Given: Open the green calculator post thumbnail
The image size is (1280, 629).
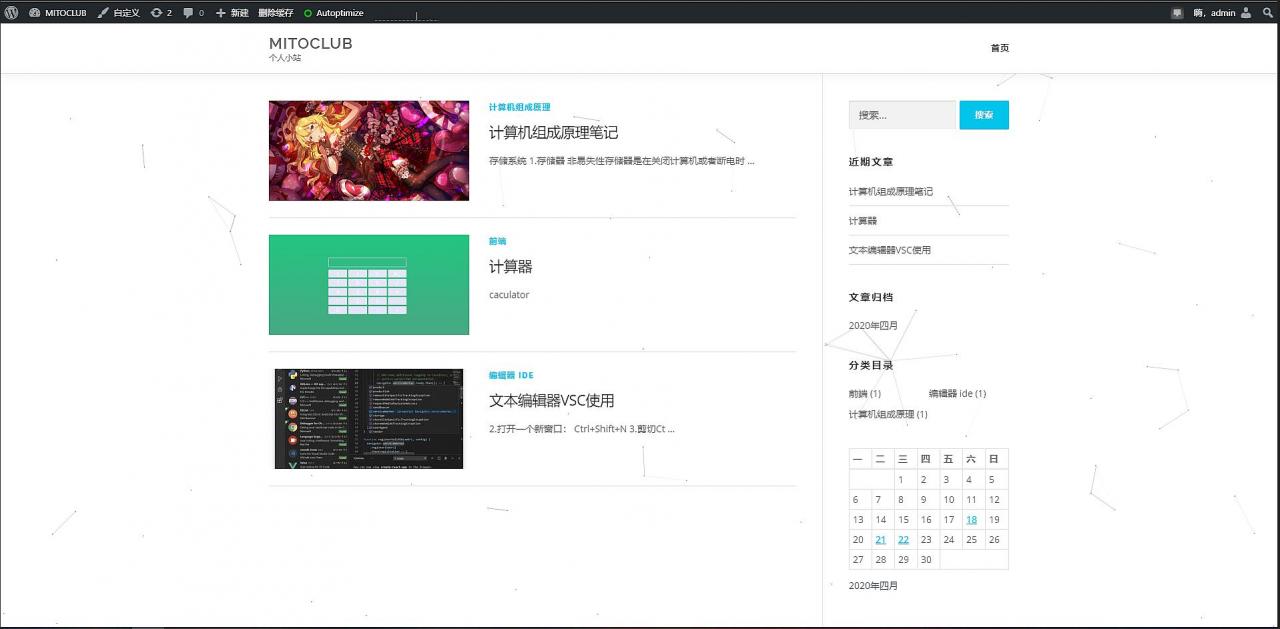Looking at the screenshot, I should coord(368,285).
